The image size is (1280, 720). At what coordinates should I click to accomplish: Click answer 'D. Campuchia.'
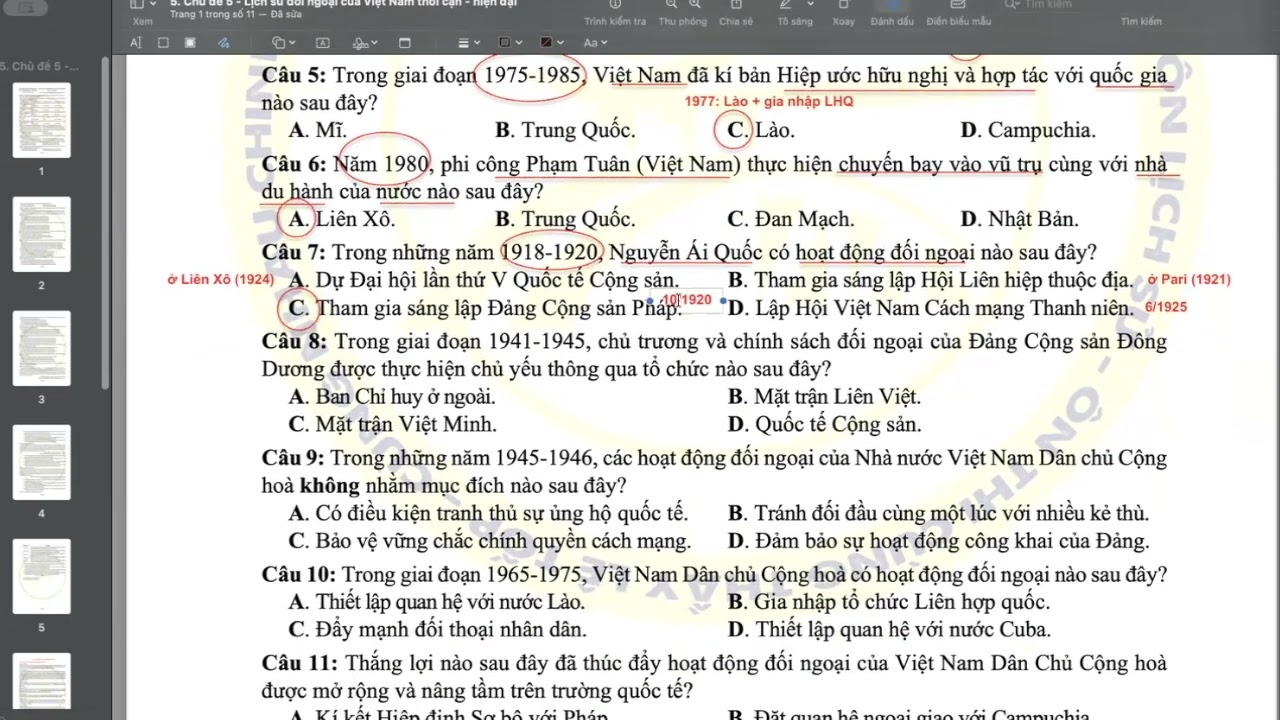(1027, 130)
